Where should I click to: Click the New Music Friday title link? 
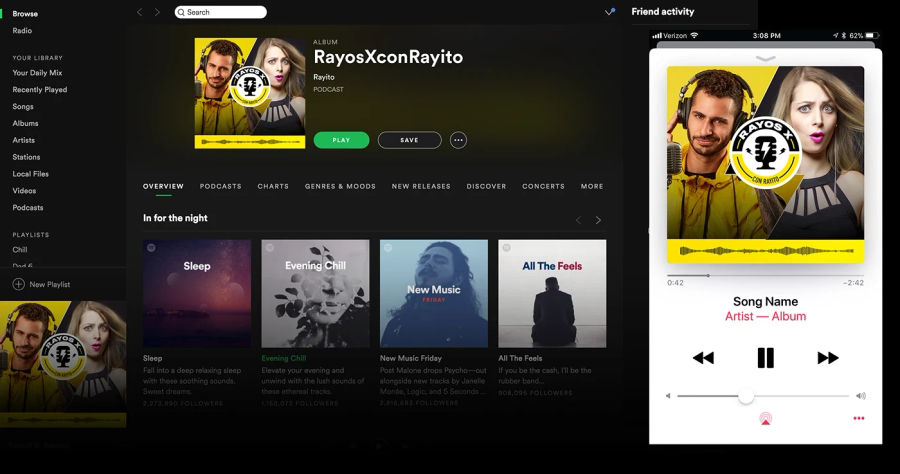coord(411,358)
